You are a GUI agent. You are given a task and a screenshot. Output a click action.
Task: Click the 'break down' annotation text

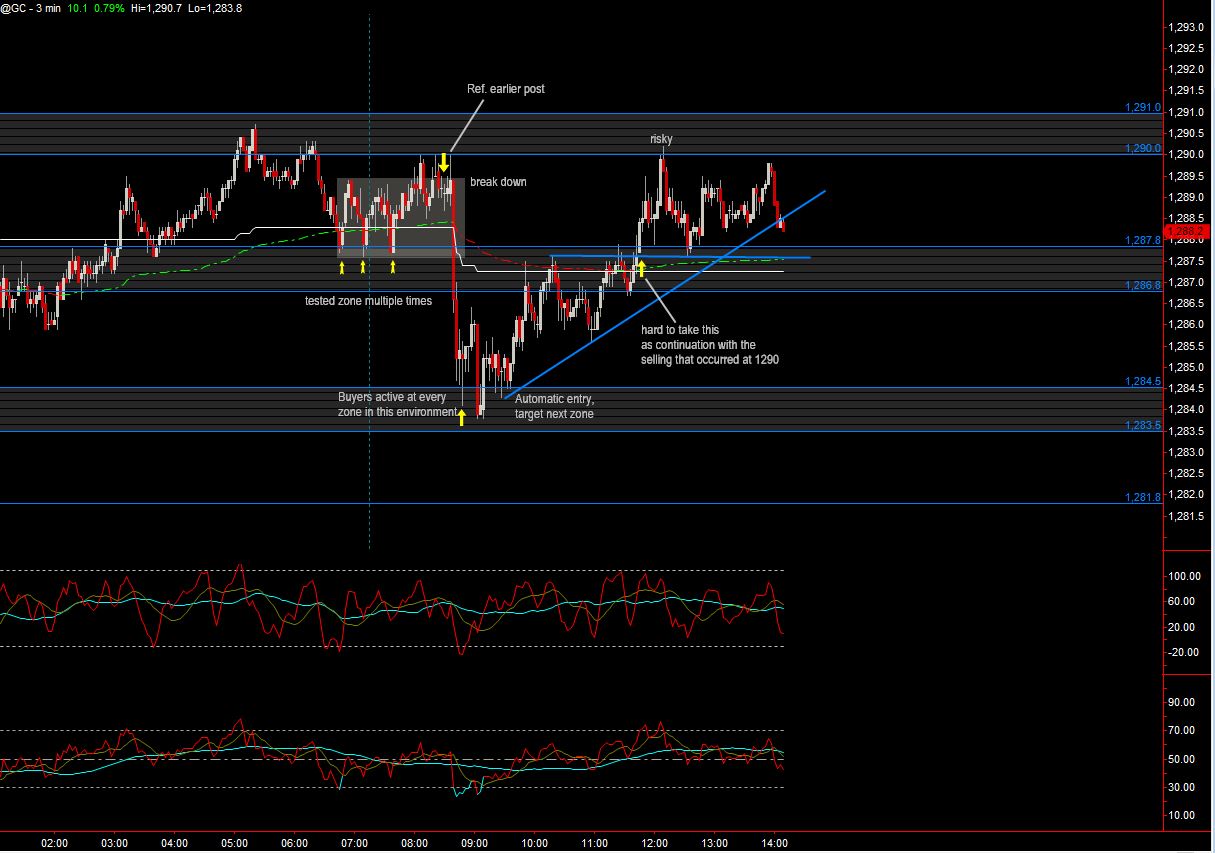point(498,182)
